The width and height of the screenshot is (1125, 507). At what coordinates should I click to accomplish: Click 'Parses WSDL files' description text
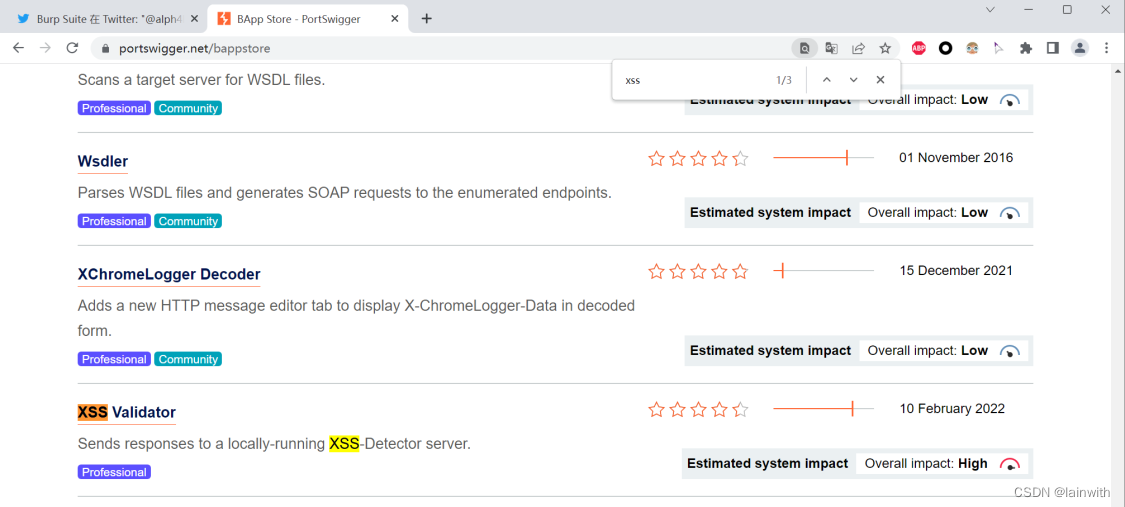344,193
